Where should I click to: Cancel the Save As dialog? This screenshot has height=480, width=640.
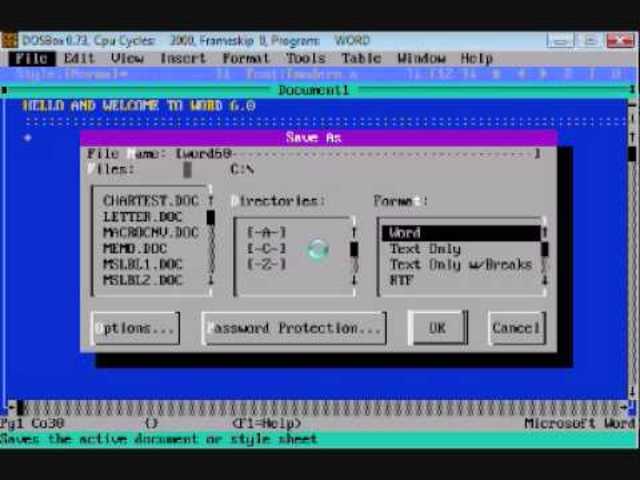click(517, 328)
